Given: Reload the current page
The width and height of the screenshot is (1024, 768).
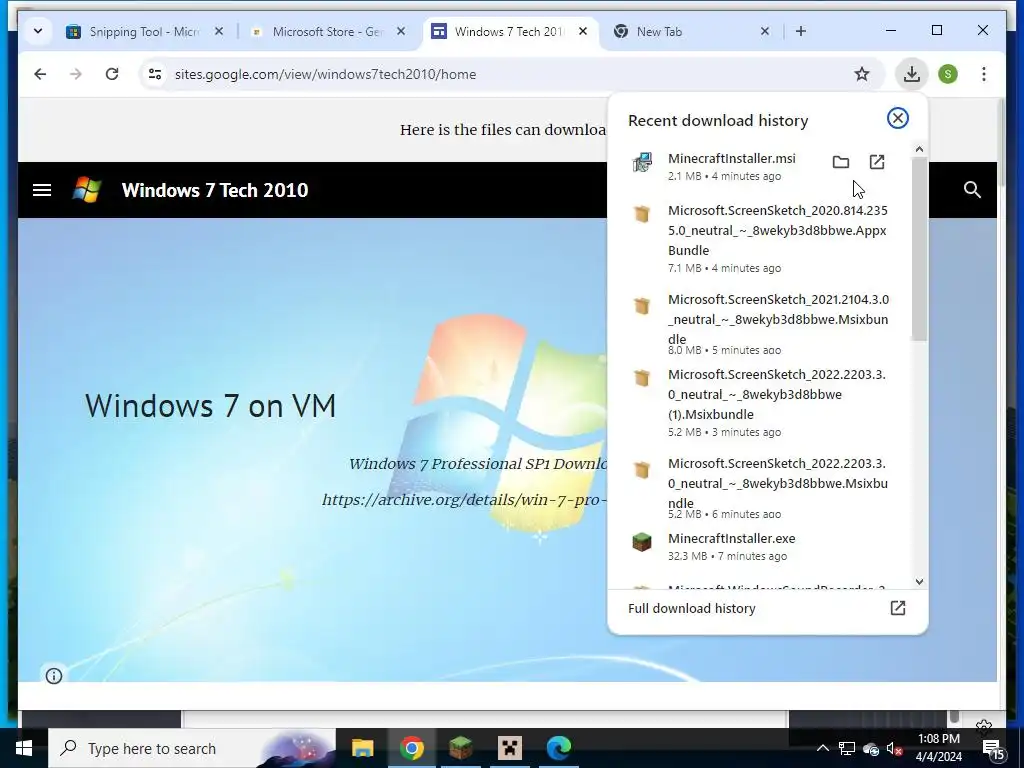Looking at the screenshot, I should tap(112, 74).
